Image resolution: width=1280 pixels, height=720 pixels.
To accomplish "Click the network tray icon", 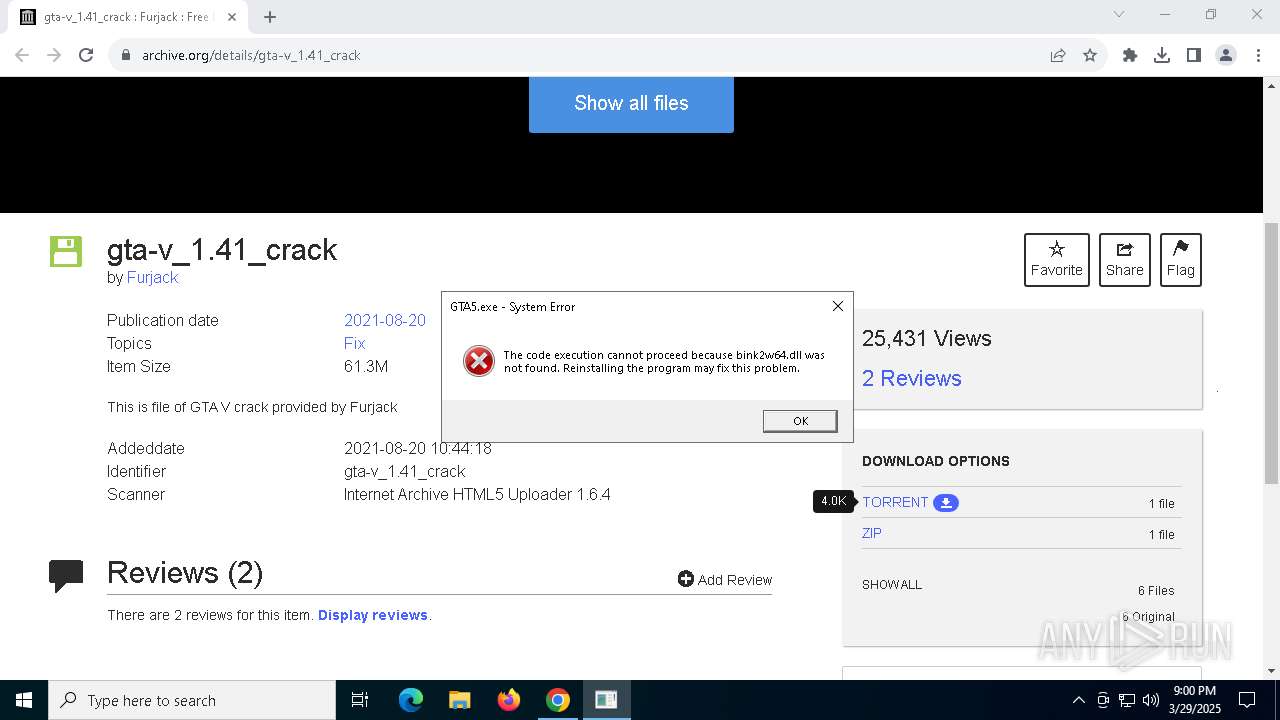I will [1127, 700].
